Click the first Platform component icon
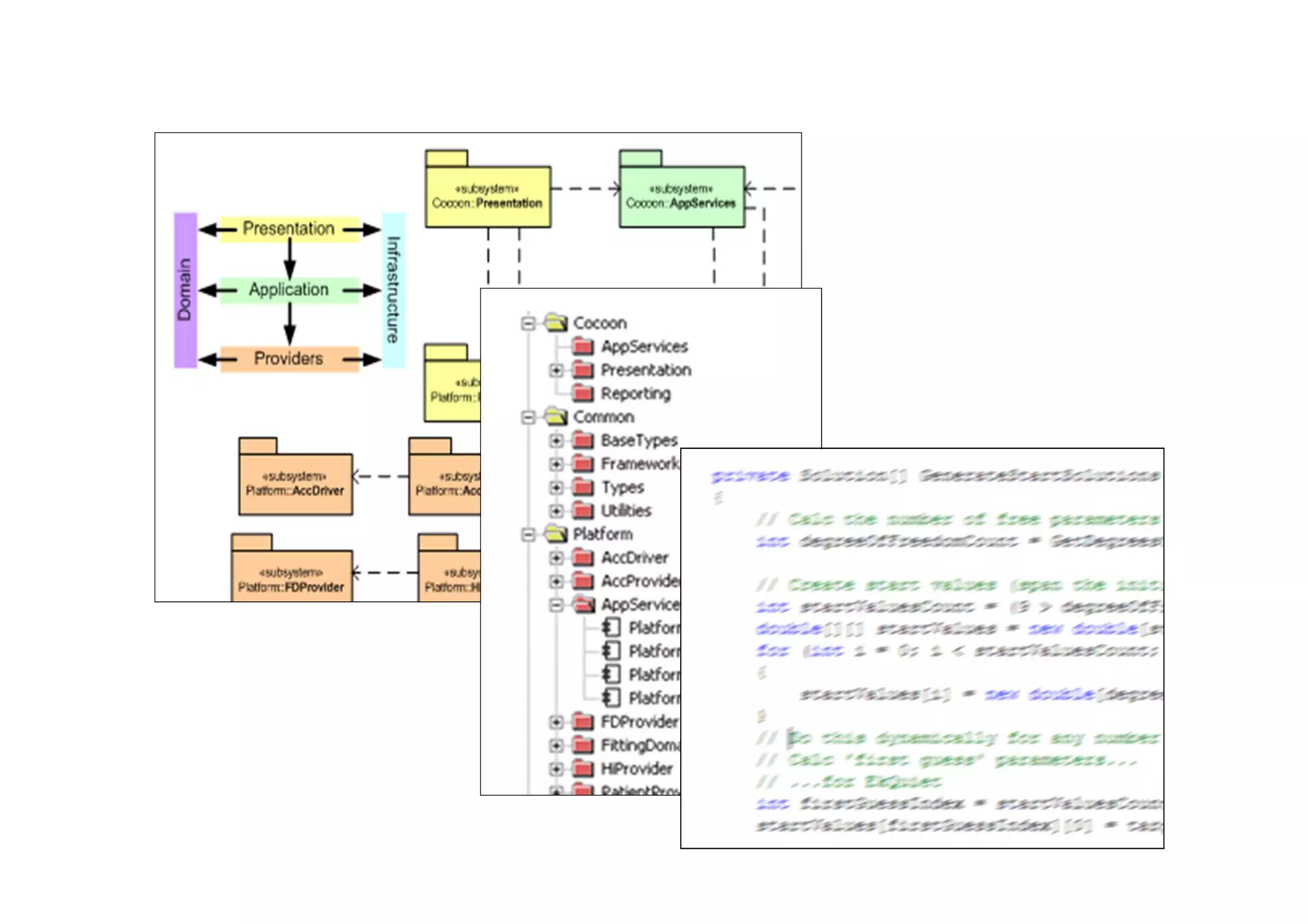 point(611,628)
